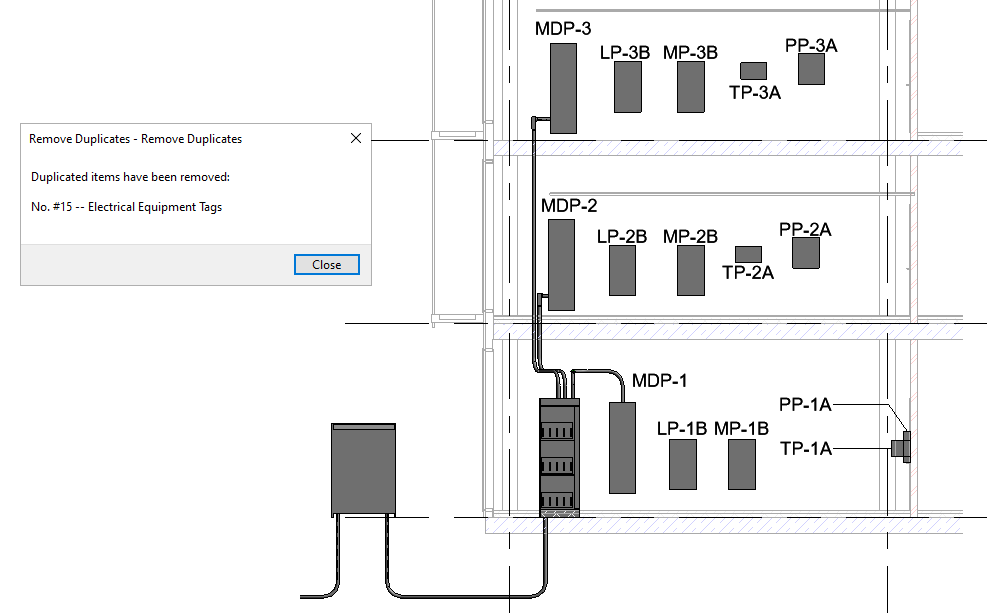Image resolution: width=998 pixels, height=613 pixels.
Task: Select the wall-mounted equipment tagged TP-1A
Action: [x=898, y=448]
